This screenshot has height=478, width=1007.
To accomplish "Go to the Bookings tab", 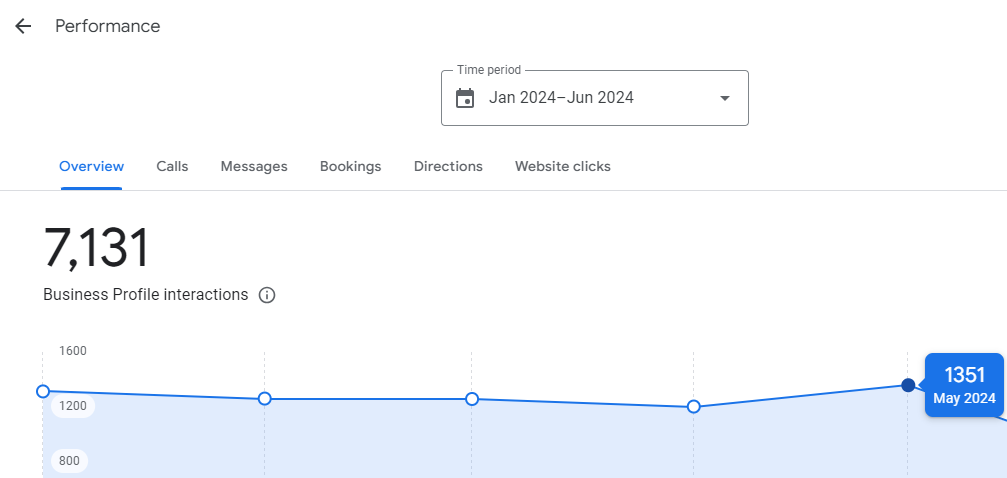I will point(350,167).
